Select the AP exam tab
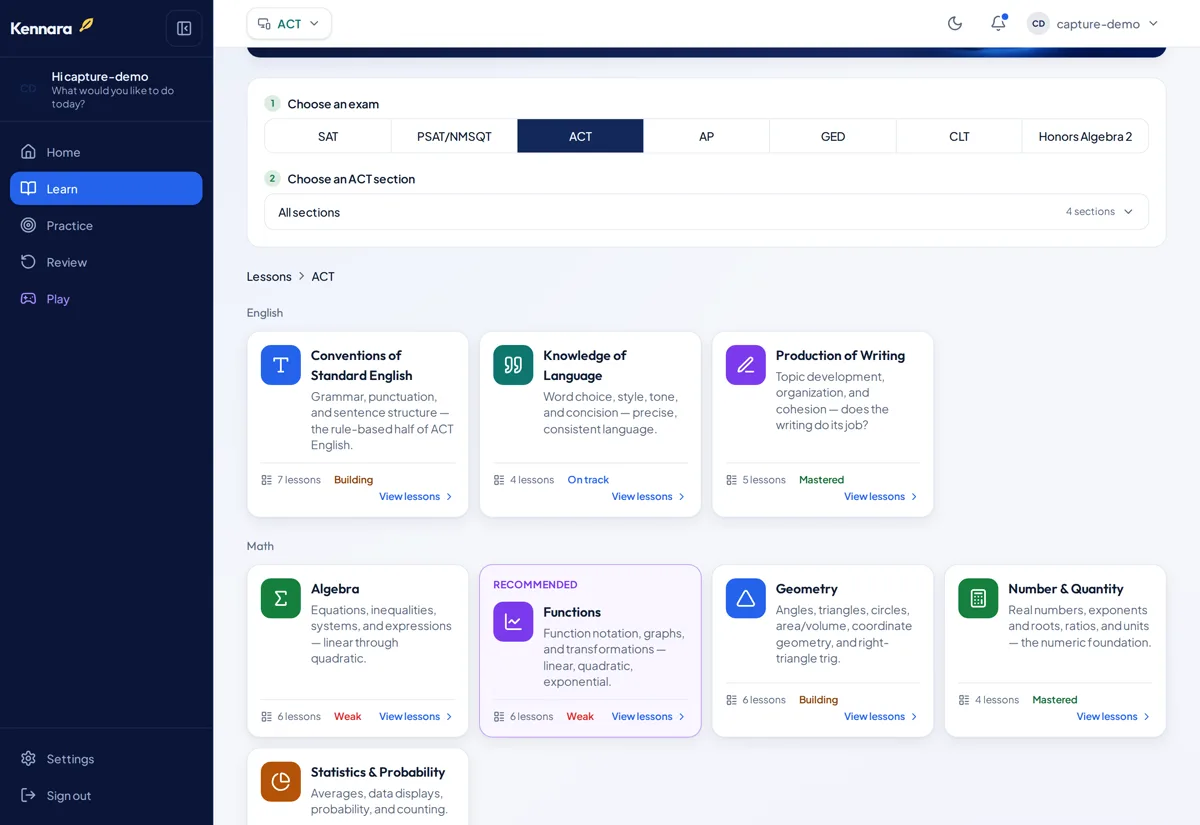1200x825 pixels. tap(706, 136)
